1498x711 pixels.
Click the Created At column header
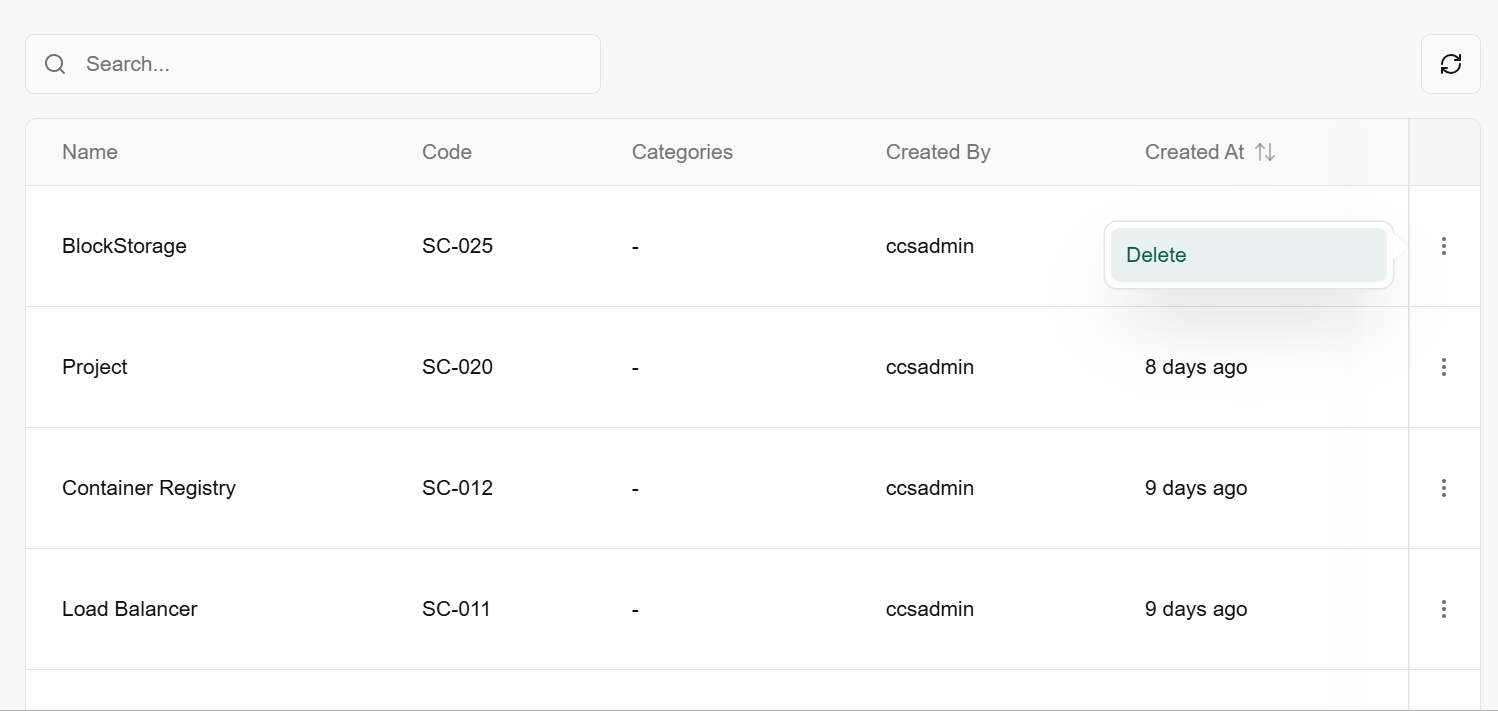(x=1194, y=152)
